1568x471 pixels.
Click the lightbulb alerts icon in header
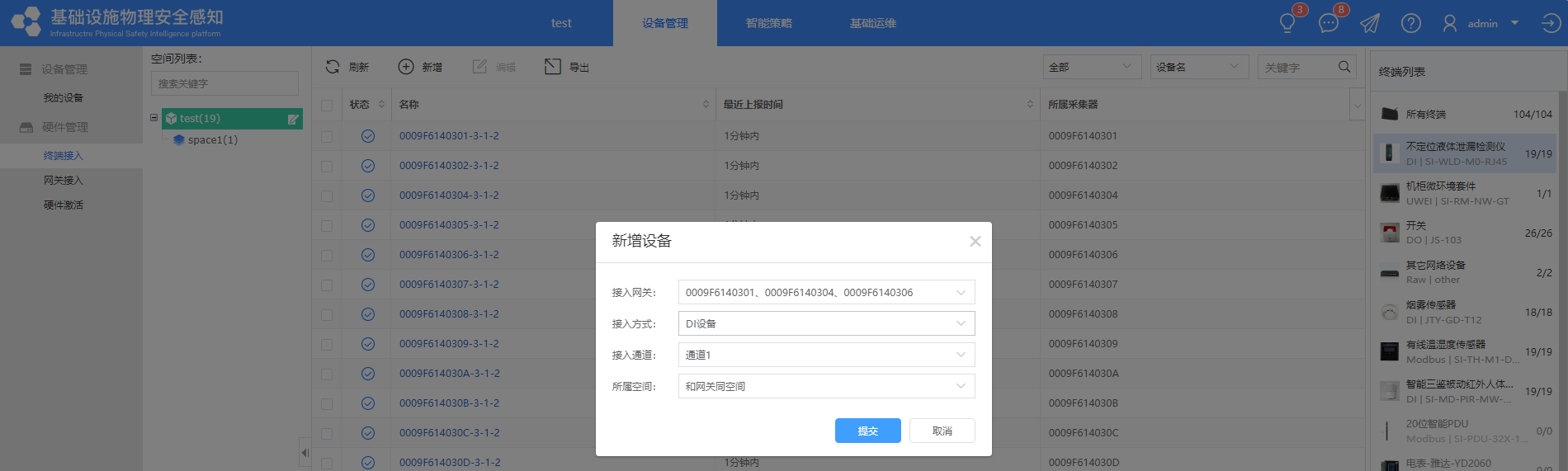pyautogui.click(x=1287, y=23)
